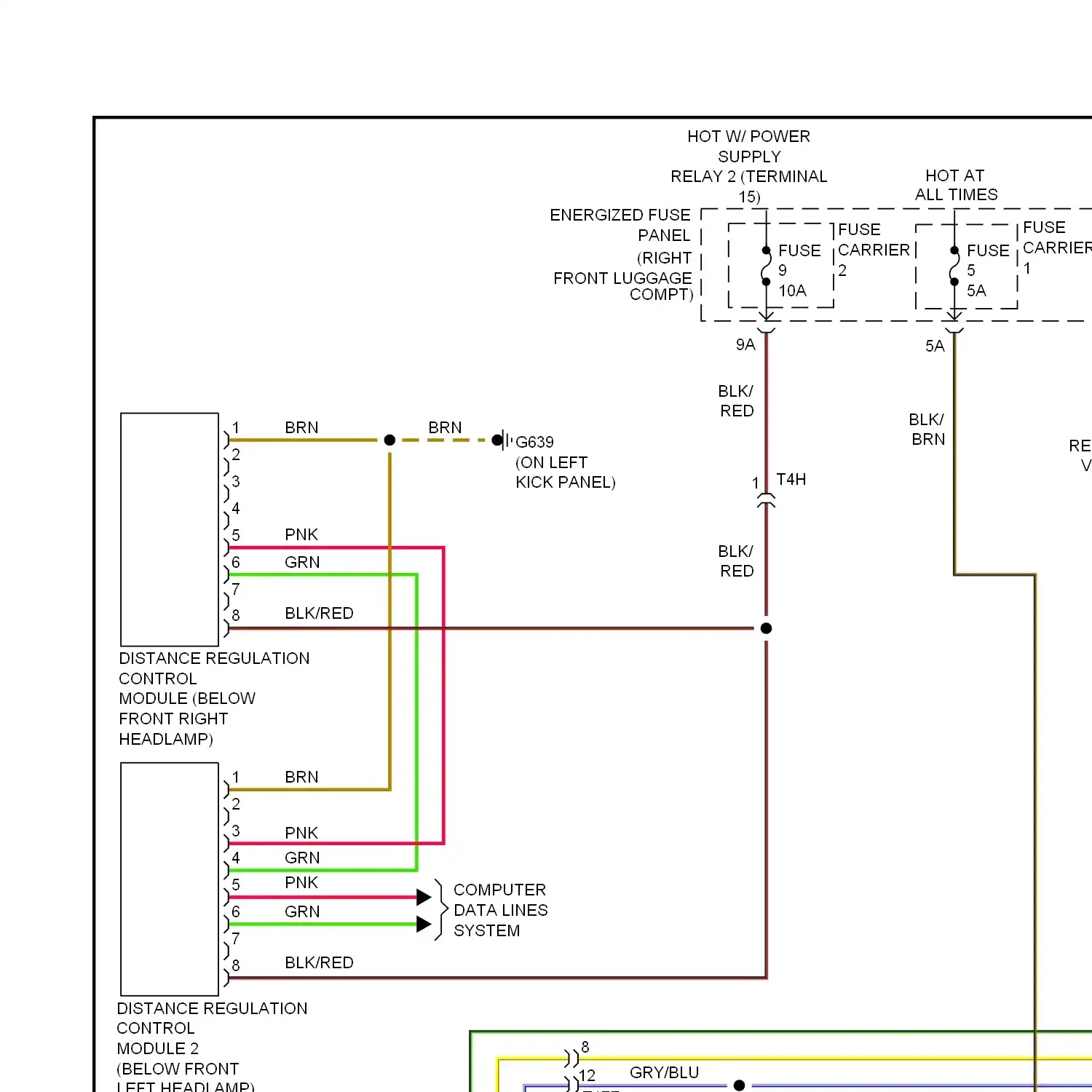
Task: Click the GRN label at module 2 pin 6
Action: click(x=302, y=911)
